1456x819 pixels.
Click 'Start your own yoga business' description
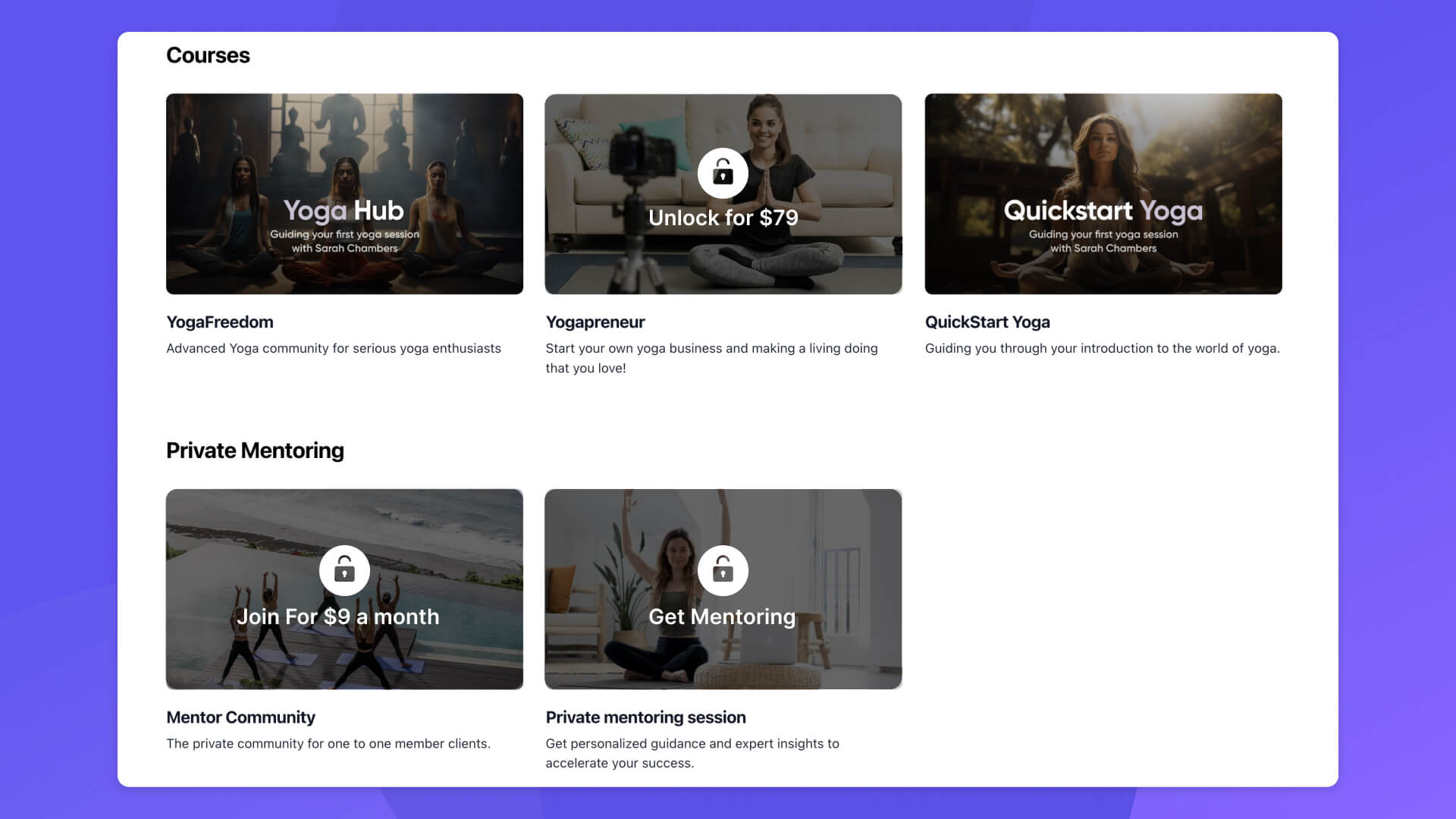pyautogui.click(x=711, y=357)
